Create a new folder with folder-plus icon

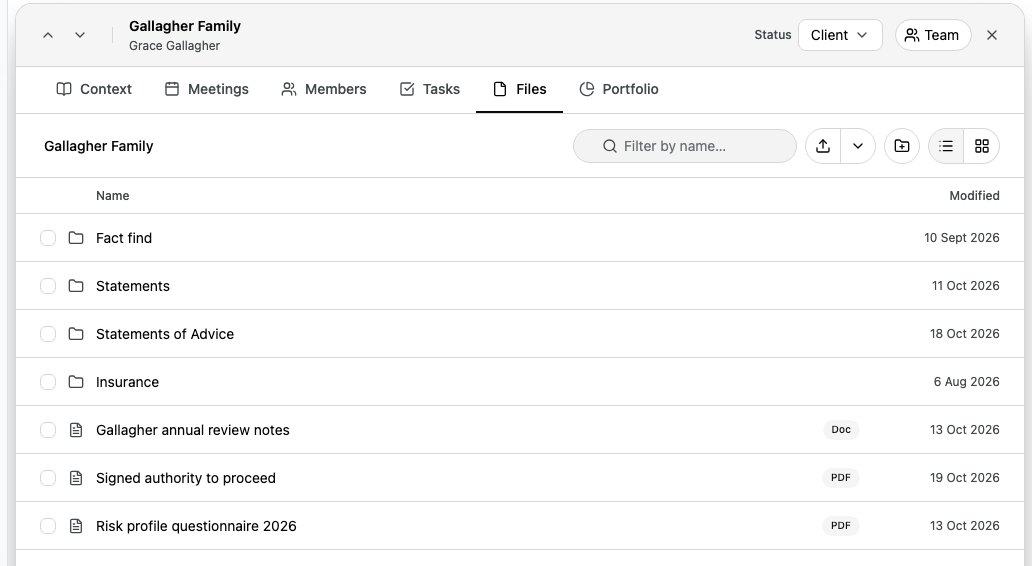click(x=902, y=146)
